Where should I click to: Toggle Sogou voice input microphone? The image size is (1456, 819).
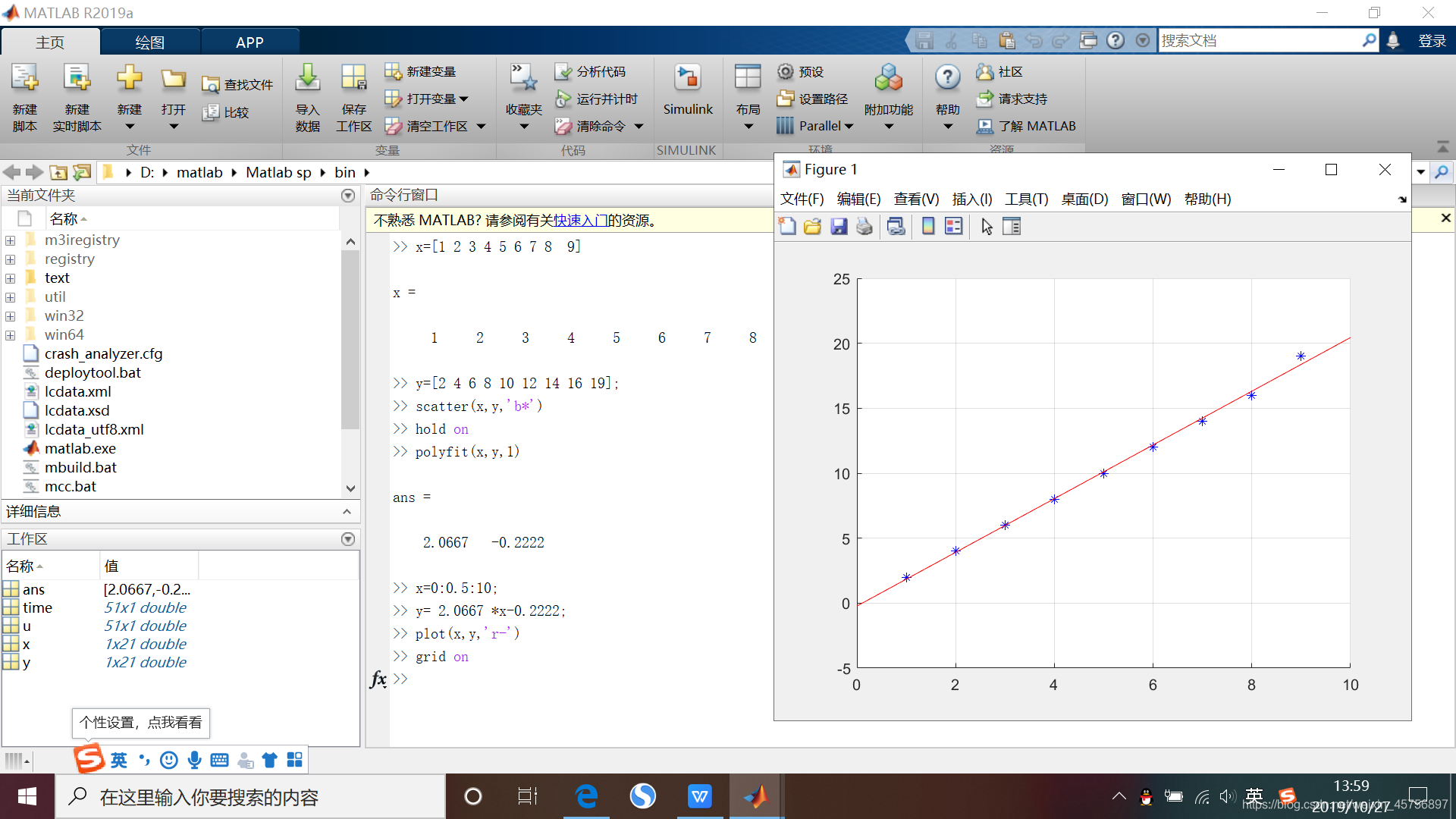coord(195,760)
